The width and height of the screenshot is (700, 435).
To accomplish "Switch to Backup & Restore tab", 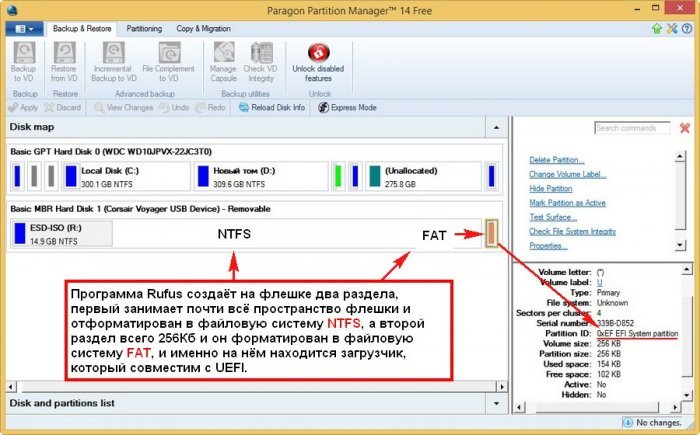I will (x=82, y=29).
